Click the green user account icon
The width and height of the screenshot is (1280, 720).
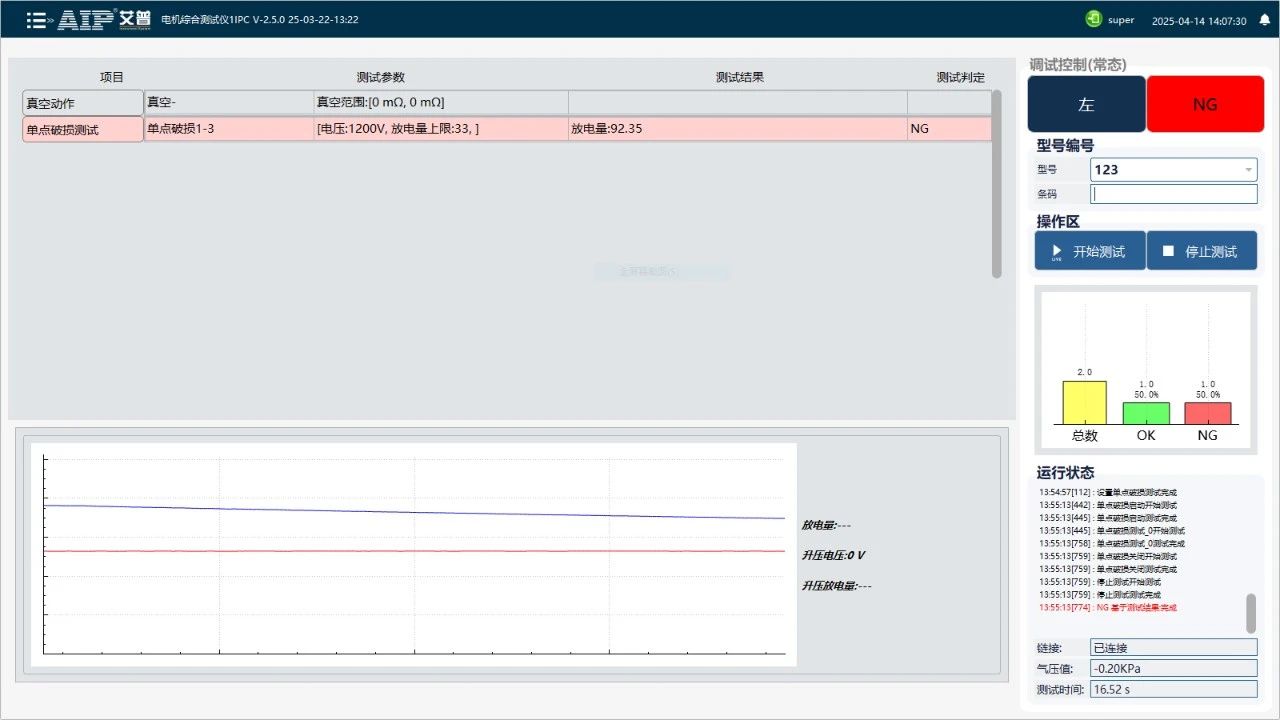[x=1094, y=19]
